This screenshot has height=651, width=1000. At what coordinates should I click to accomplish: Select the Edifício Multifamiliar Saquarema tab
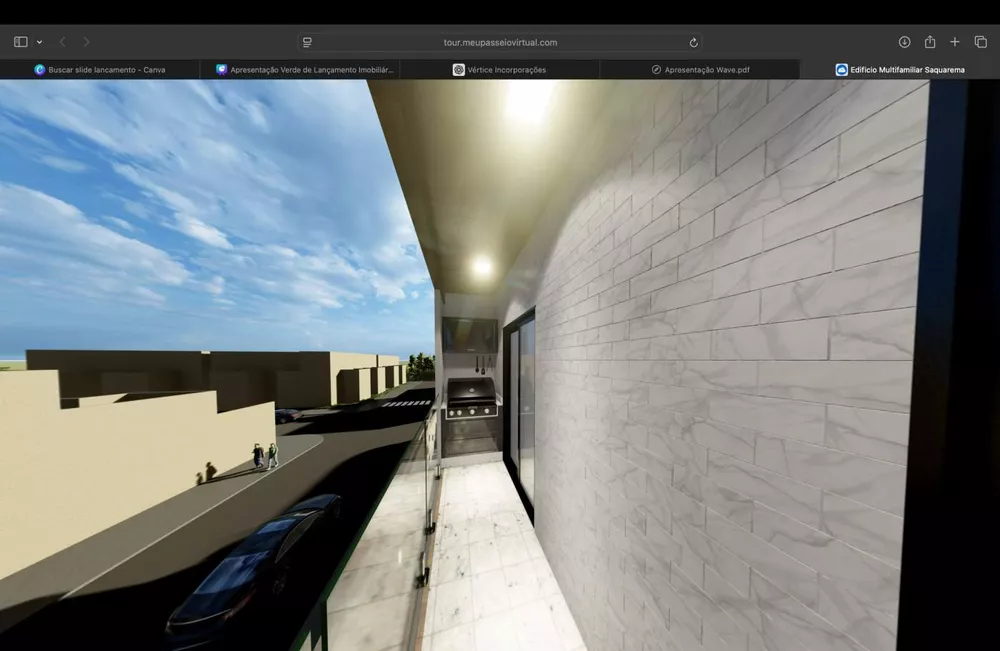coord(900,70)
